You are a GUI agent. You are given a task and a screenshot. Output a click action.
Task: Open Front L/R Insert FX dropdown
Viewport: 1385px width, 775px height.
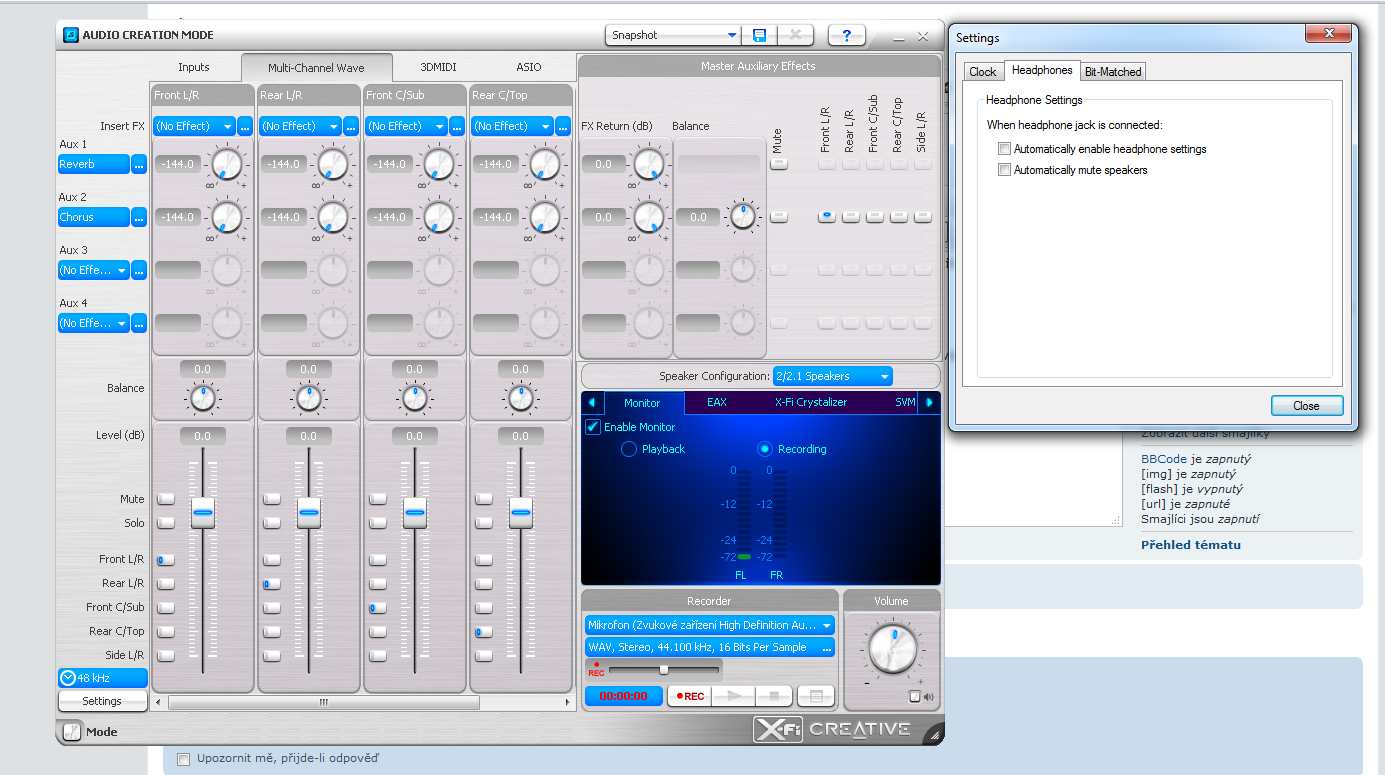[195, 126]
